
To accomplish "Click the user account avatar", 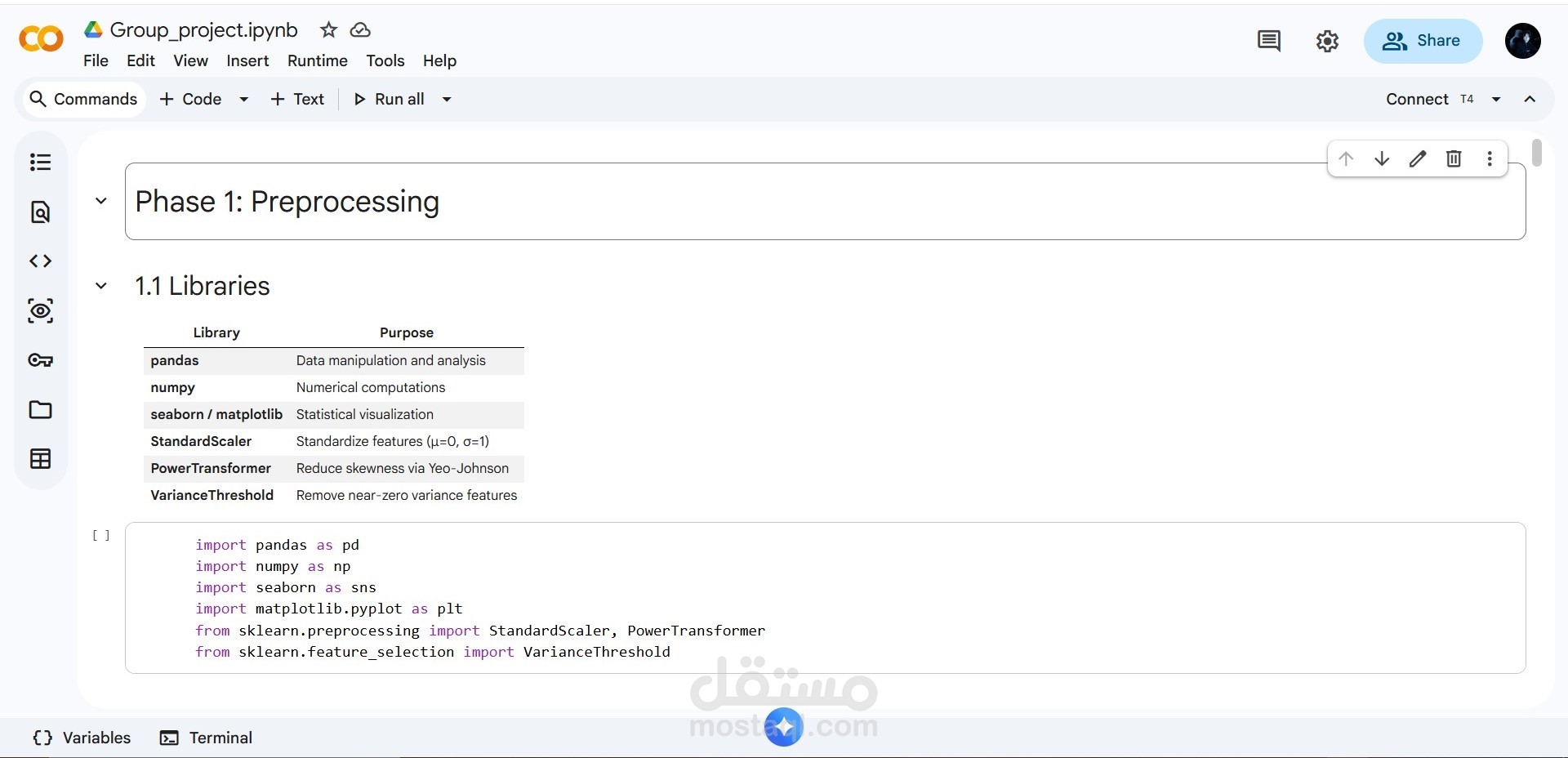I will (1523, 41).
